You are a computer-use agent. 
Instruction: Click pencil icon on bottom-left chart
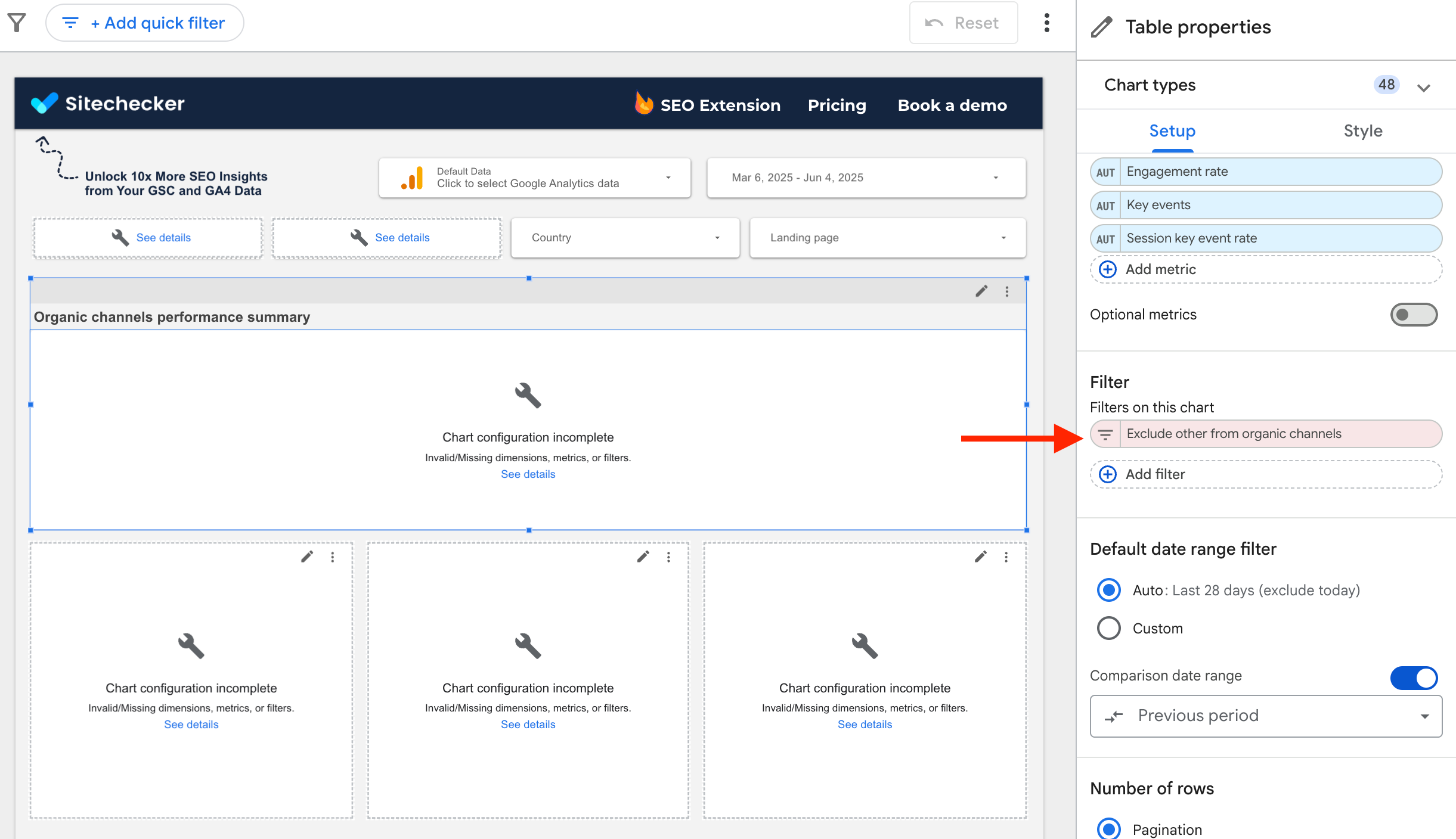click(x=307, y=557)
